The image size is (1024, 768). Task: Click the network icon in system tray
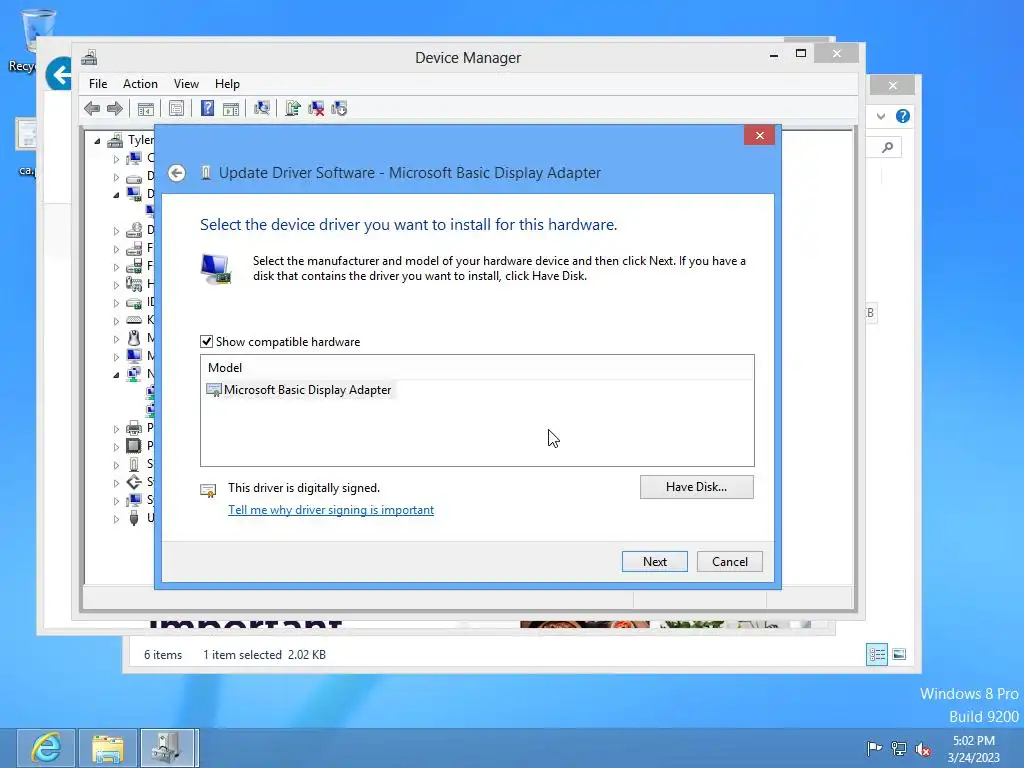pos(899,748)
